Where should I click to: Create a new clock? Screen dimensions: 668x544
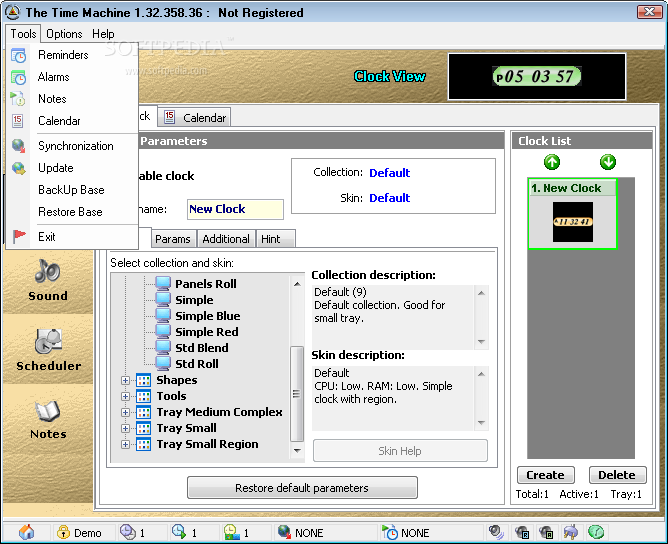pos(545,475)
